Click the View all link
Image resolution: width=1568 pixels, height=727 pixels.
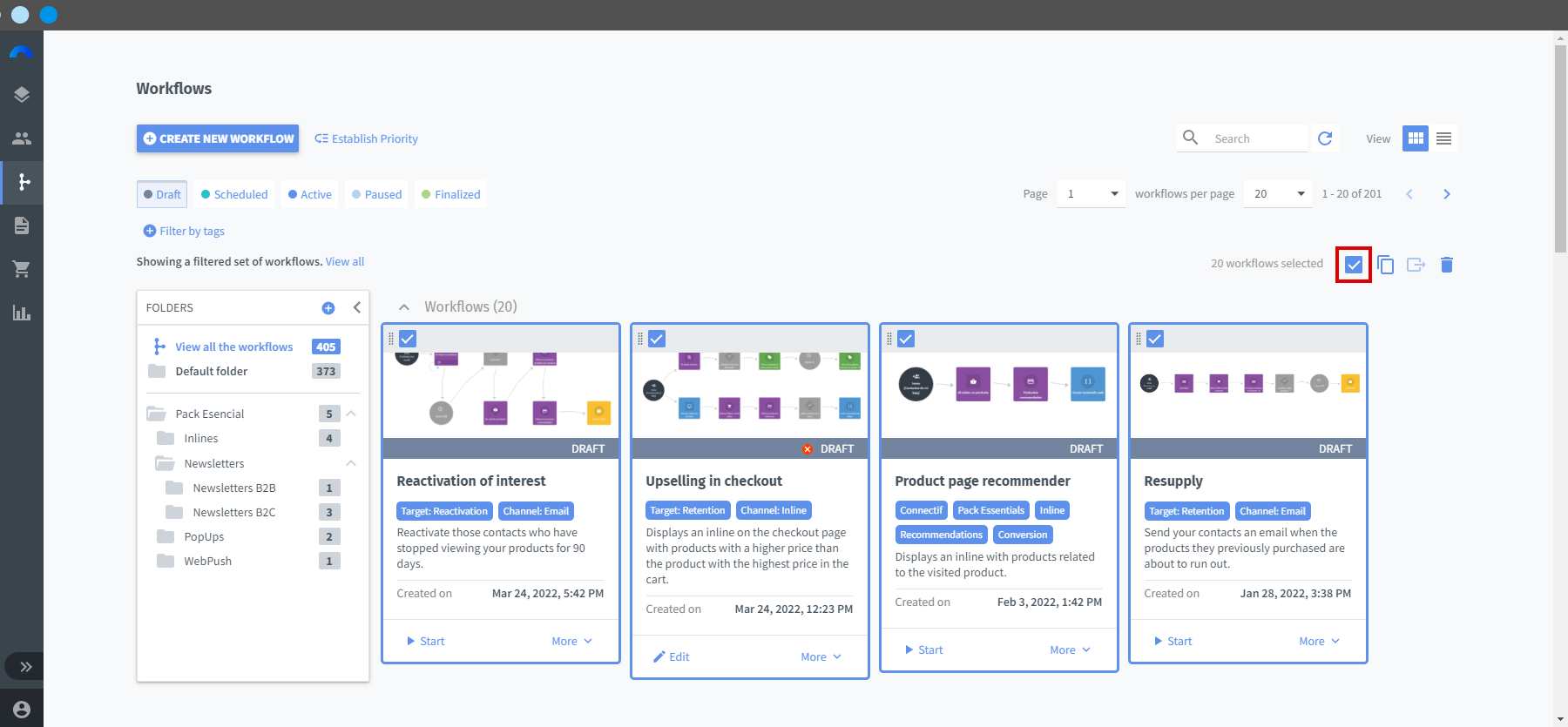[x=345, y=261]
